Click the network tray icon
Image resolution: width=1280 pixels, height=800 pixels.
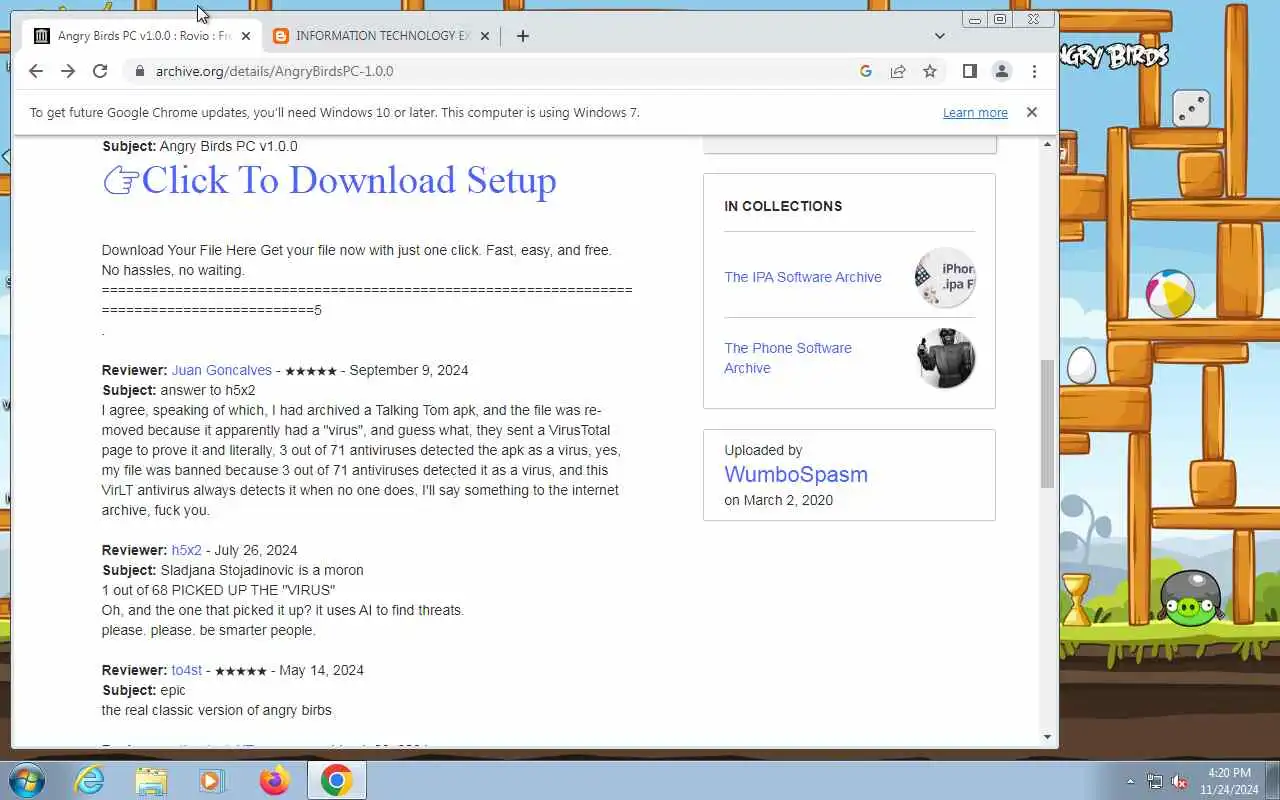[1155, 781]
